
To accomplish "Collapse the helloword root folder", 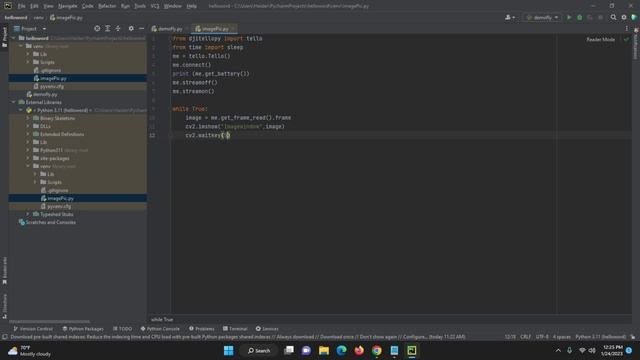I will pyautogui.click(x=14, y=38).
